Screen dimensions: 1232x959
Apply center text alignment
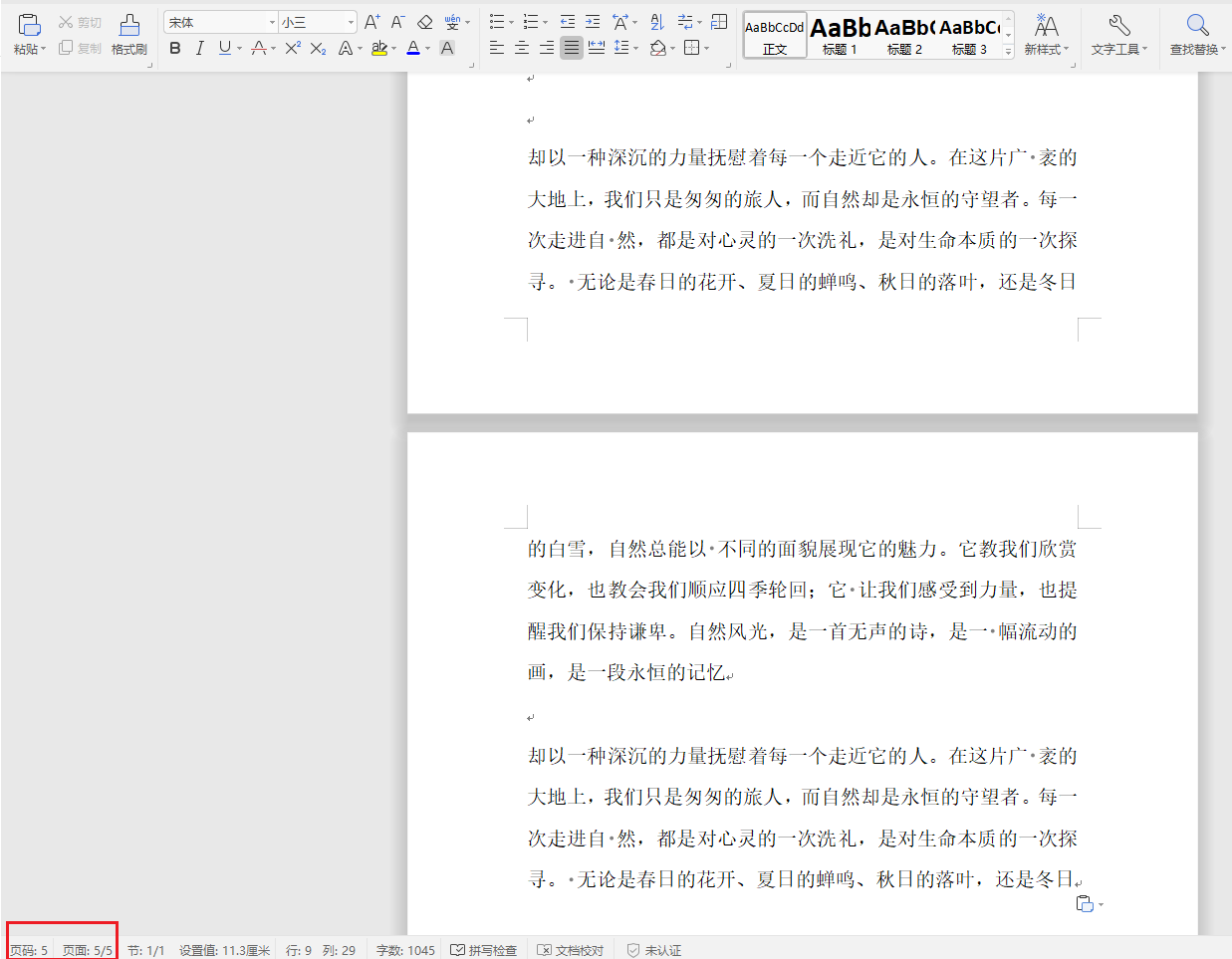[x=521, y=47]
